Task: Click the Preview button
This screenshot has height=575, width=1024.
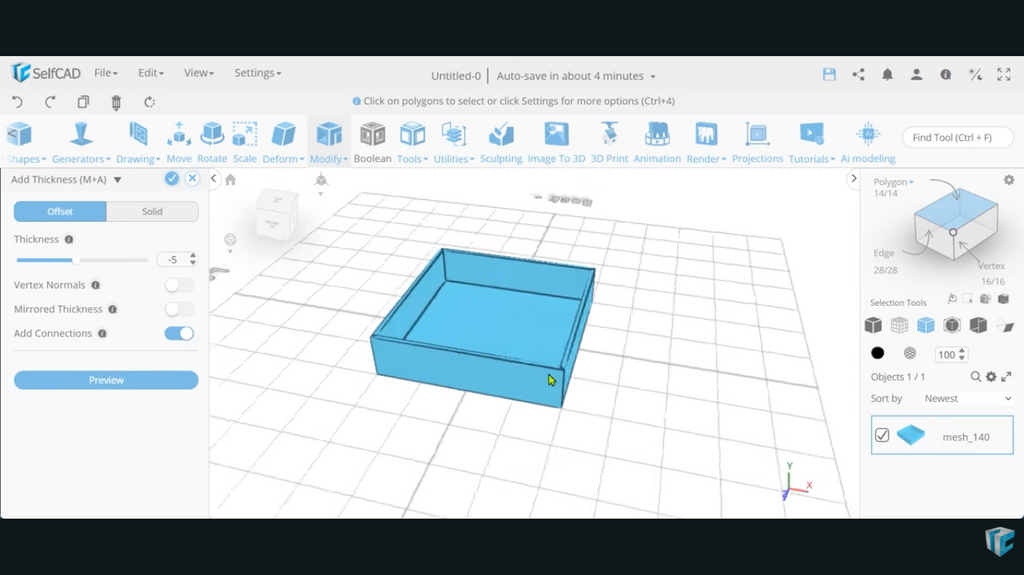Action: [x=106, y=380]
